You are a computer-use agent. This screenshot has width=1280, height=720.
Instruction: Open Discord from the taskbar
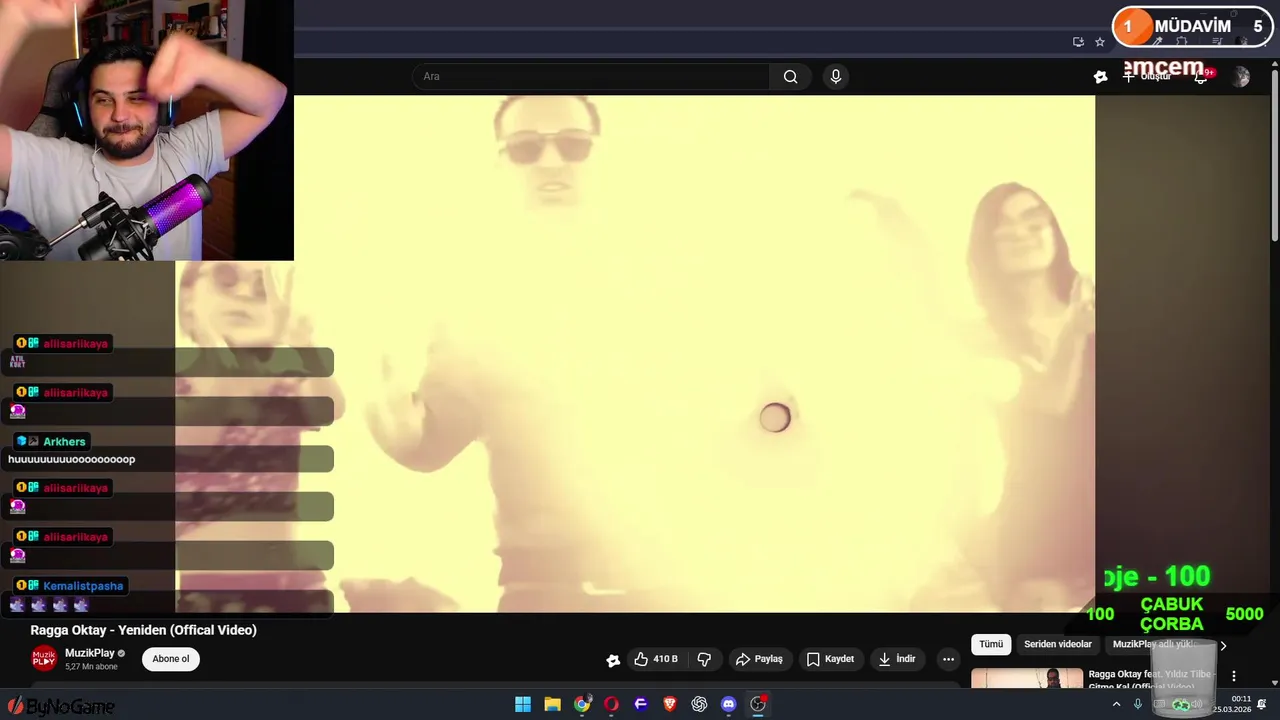pos(729,704)
